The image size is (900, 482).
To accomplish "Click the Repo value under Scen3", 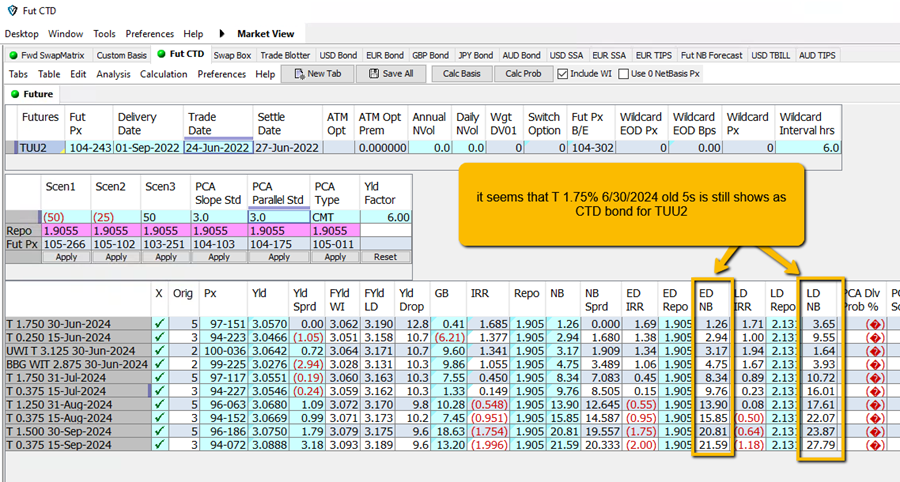I will click(165, 231).
